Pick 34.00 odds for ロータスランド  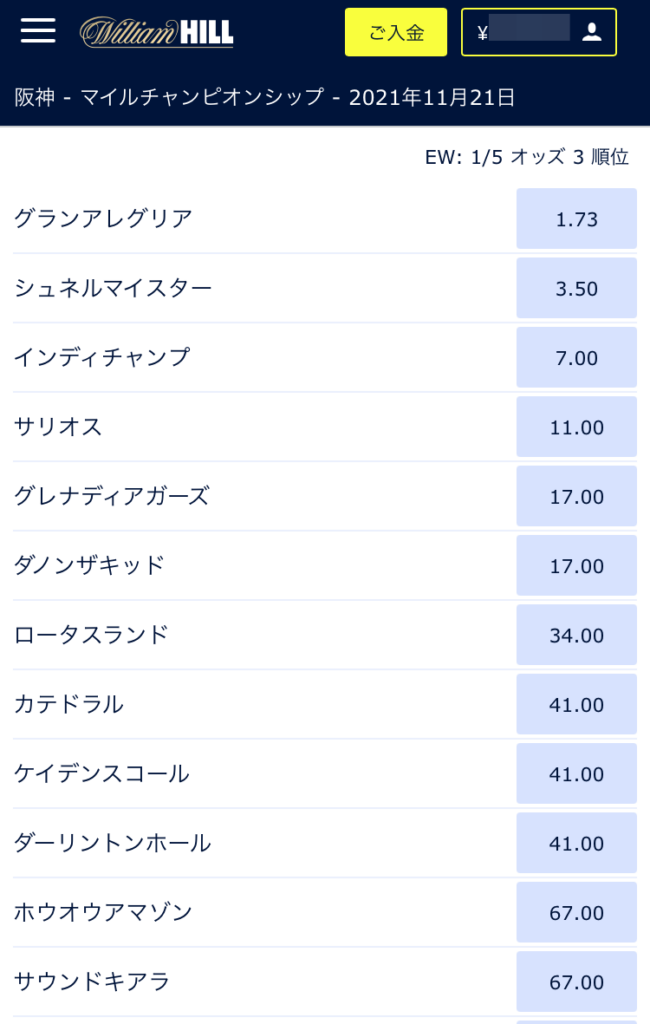click(576, 635)
